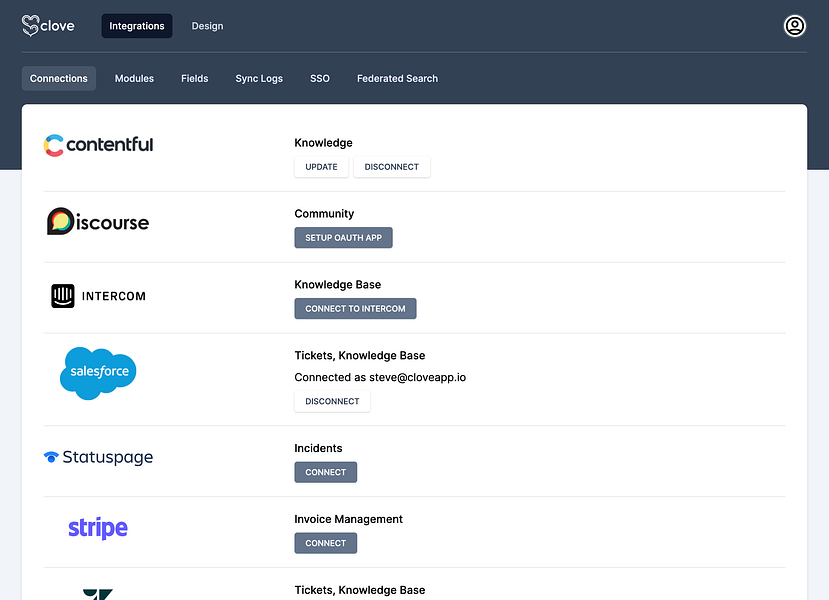Click the Clove heart logo
829x600 pixels.
[x=30, y=25]
